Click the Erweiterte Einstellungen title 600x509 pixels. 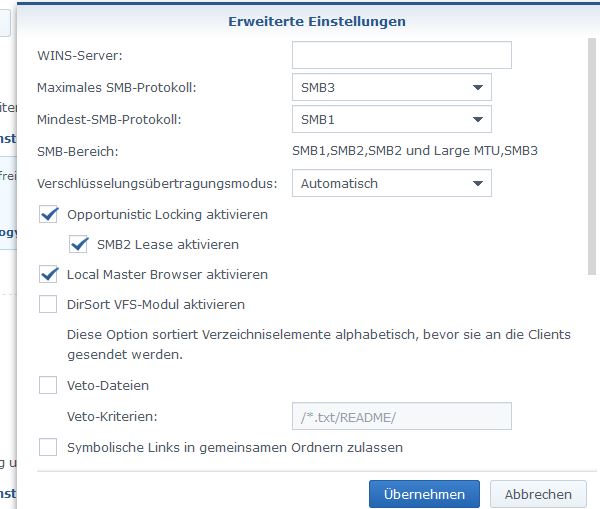click(x=317, y=21)
